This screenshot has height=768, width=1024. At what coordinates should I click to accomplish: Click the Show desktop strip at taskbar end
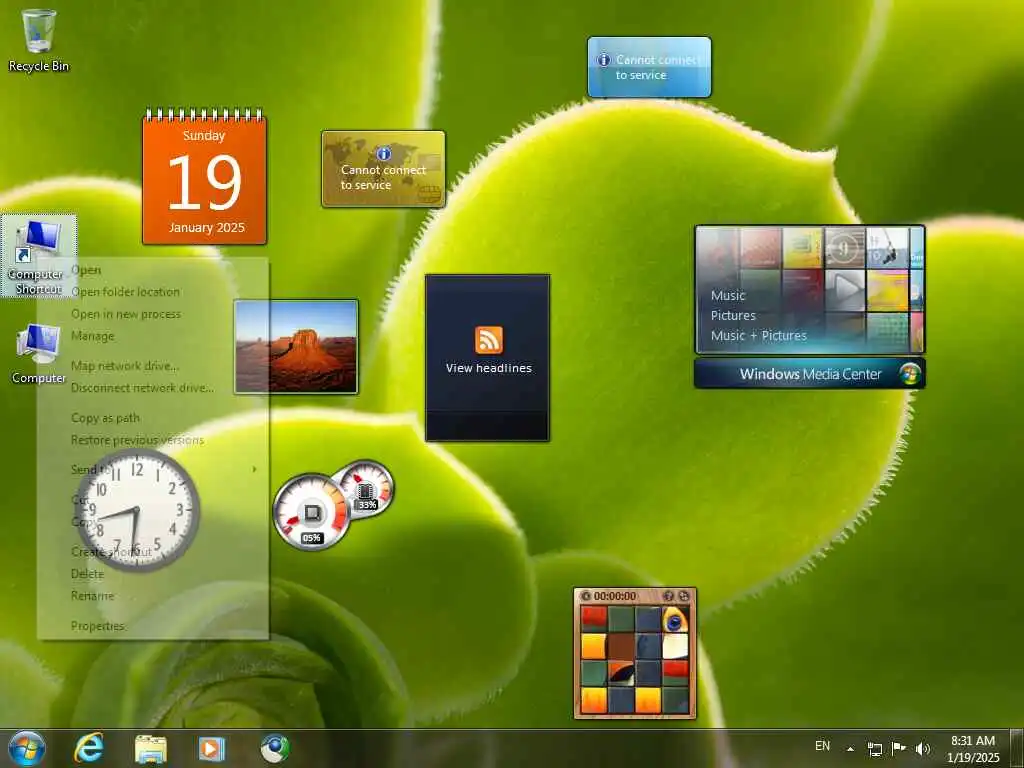click(1018, 748)
